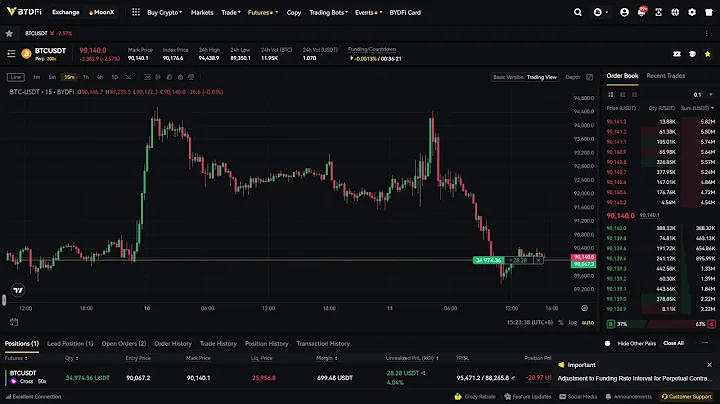Image resolution: width=720 pixels, height=404 pixels.
Task: Cancel position line on chart with X
Action: click(538, 260)
